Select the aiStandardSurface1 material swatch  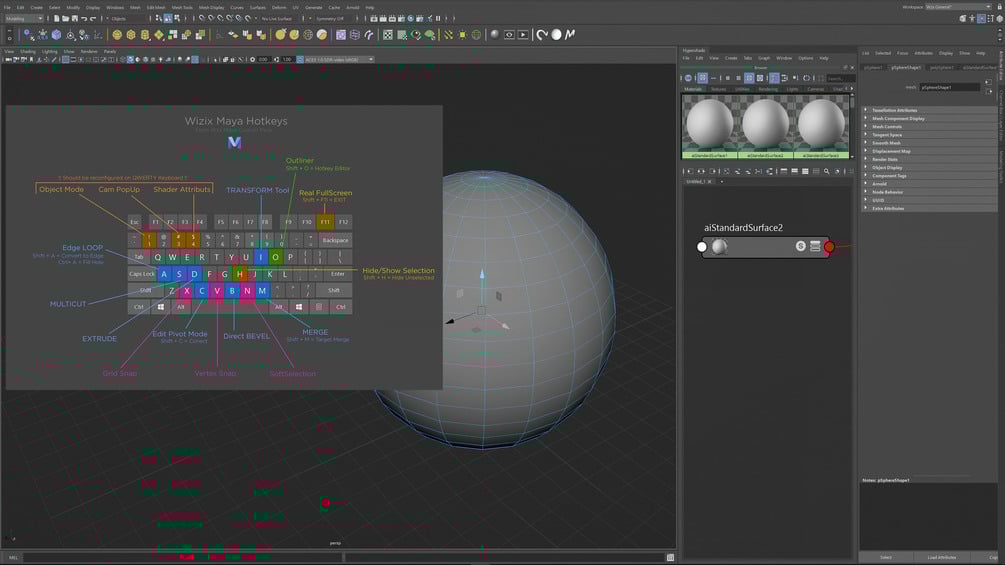point(710,126)
